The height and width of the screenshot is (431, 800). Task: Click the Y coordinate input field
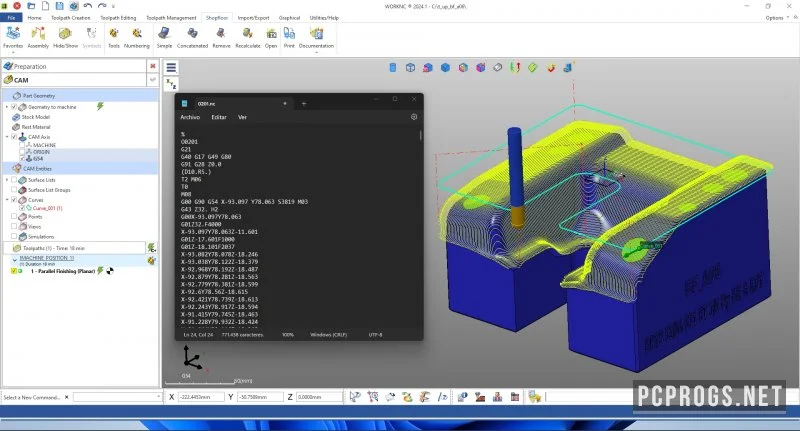pos(260,397)
